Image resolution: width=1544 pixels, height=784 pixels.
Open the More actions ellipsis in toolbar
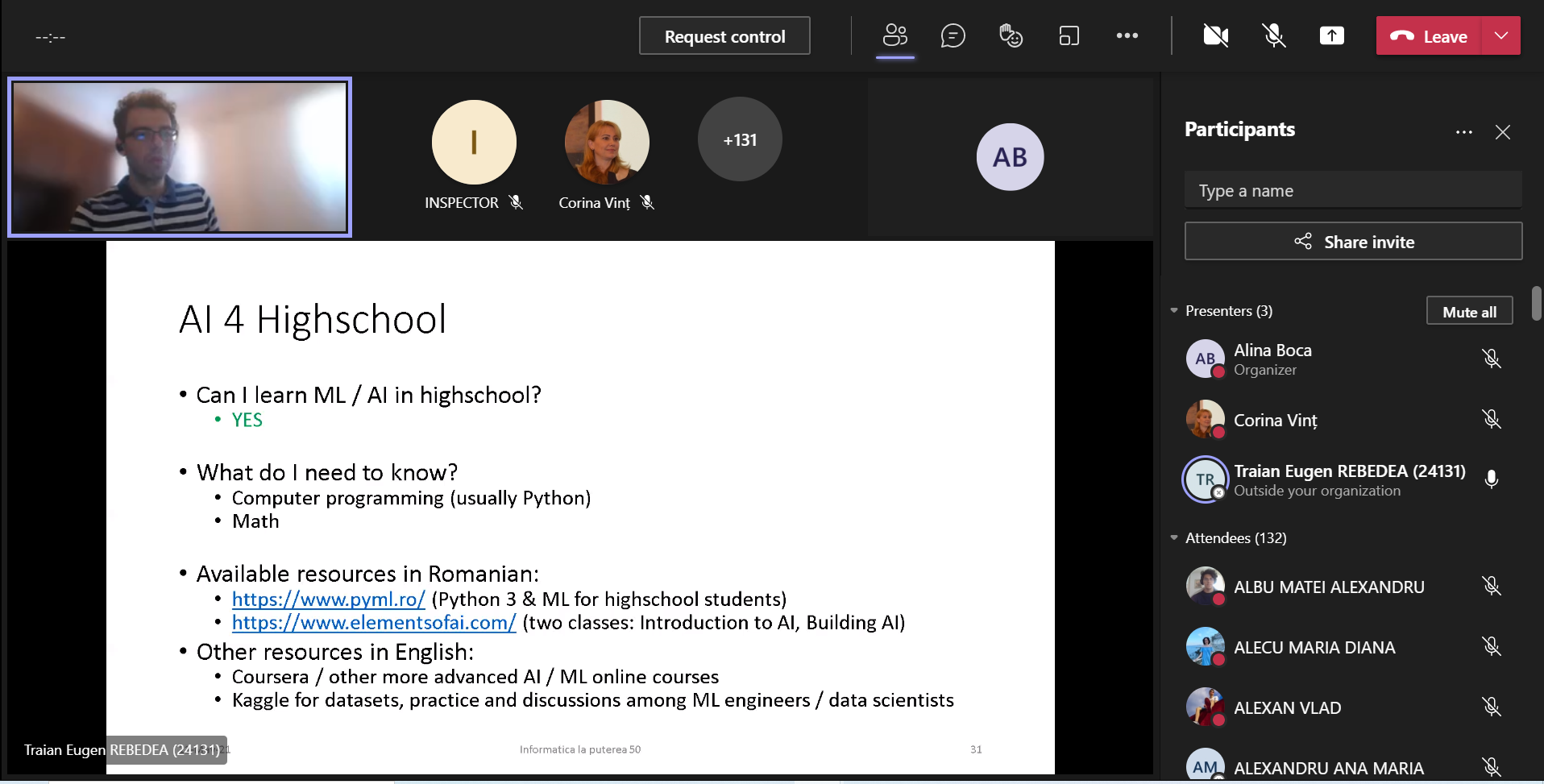coord(1127,36)
